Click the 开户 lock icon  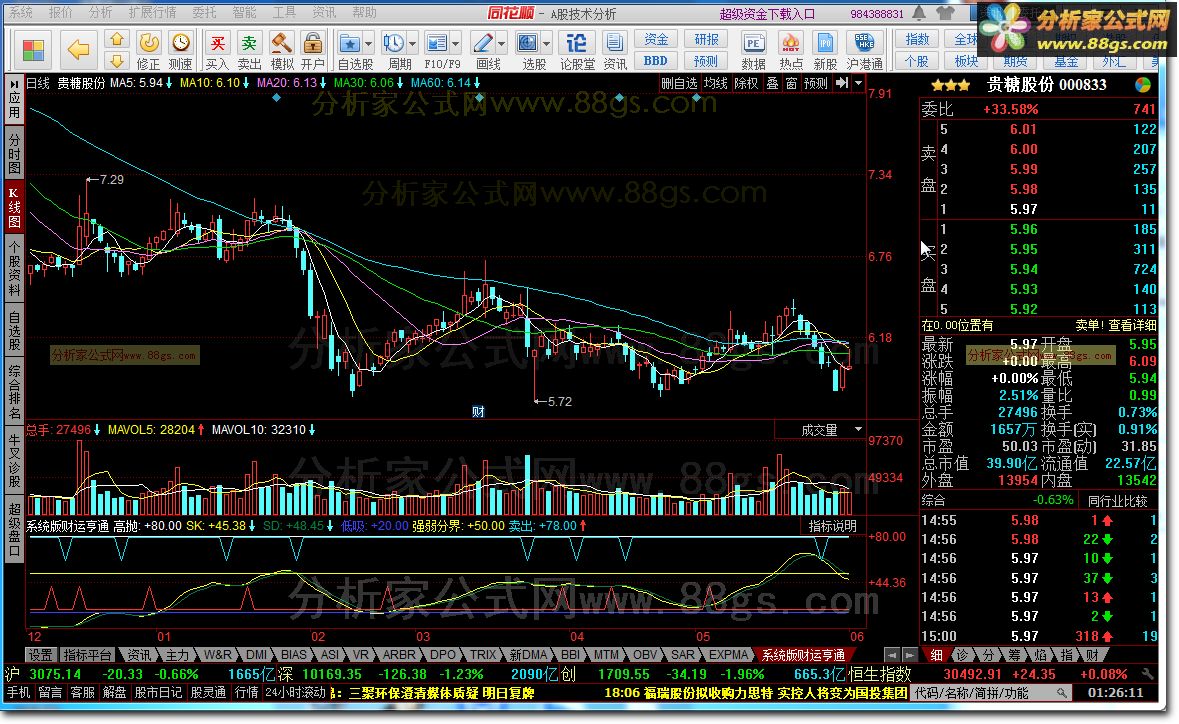(x=313, y=50)
